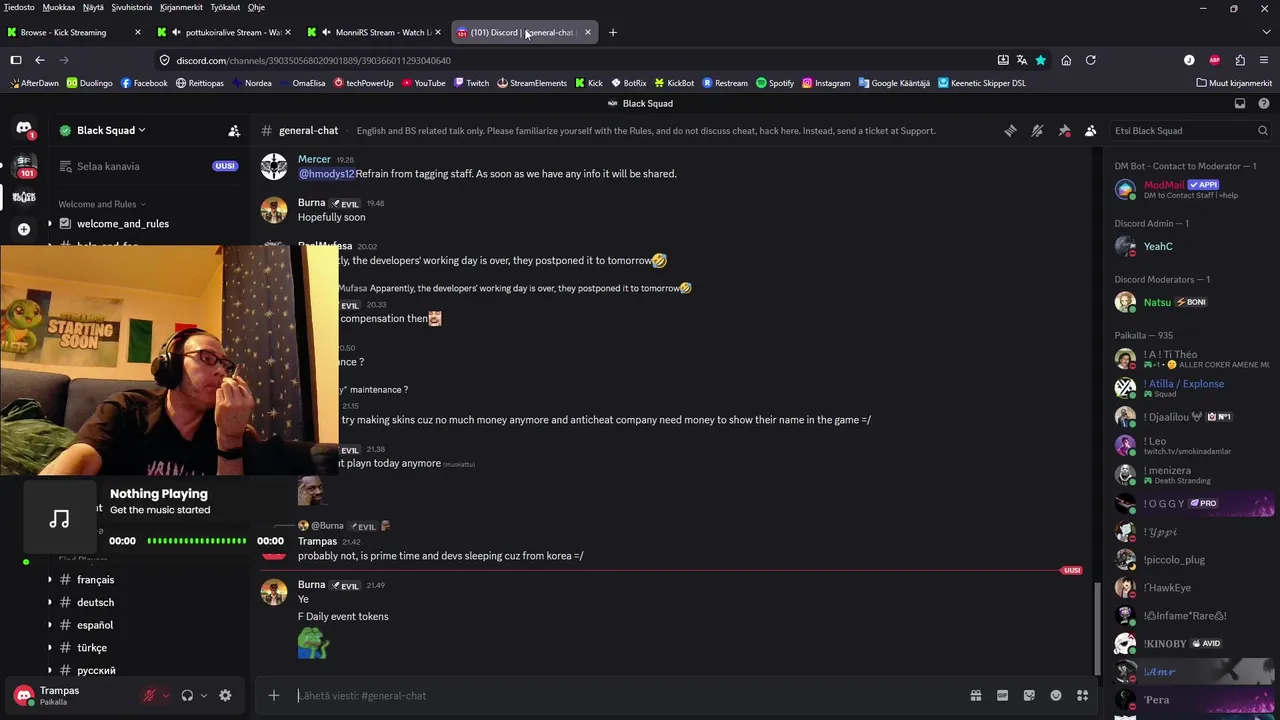Show pinned messages

tap(1064, 131)
